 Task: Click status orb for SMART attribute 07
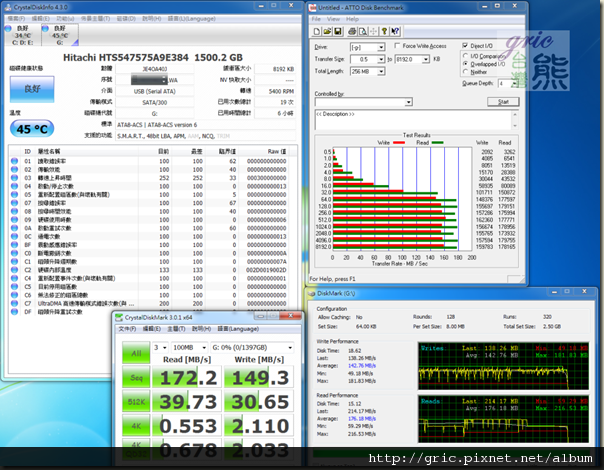(x=14, y=203)
